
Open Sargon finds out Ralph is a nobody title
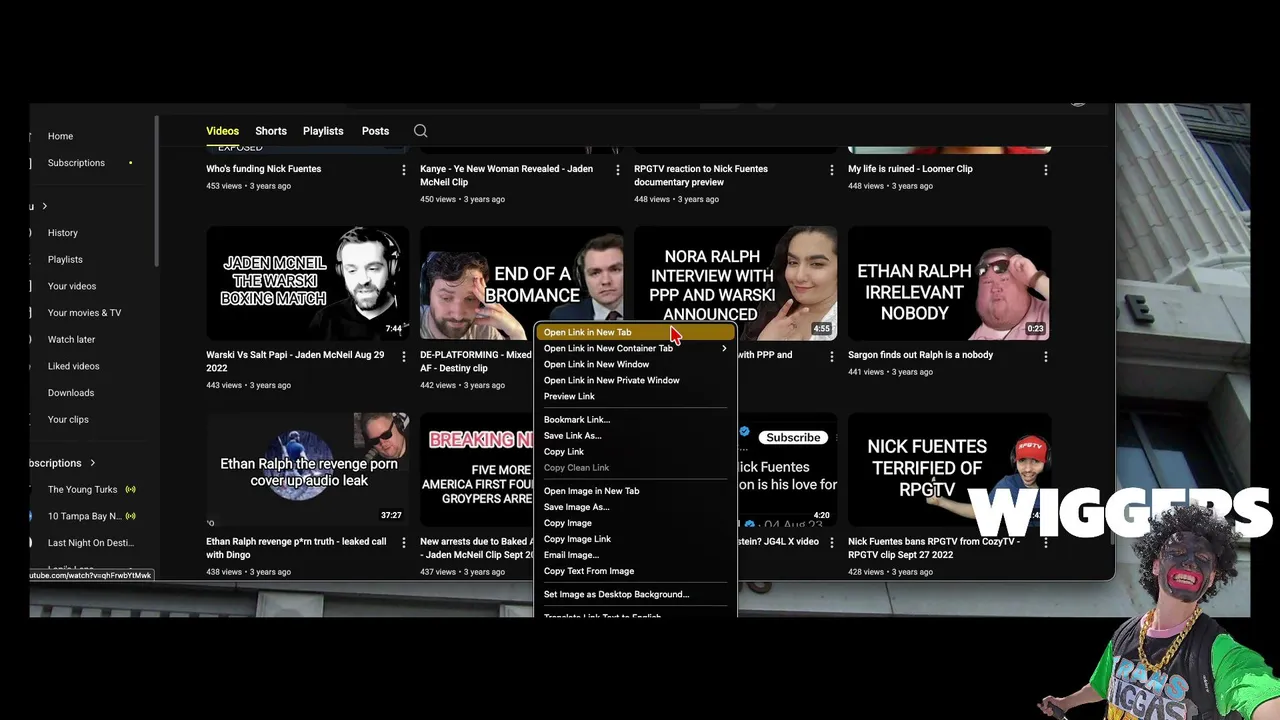[x=920, y=355]
